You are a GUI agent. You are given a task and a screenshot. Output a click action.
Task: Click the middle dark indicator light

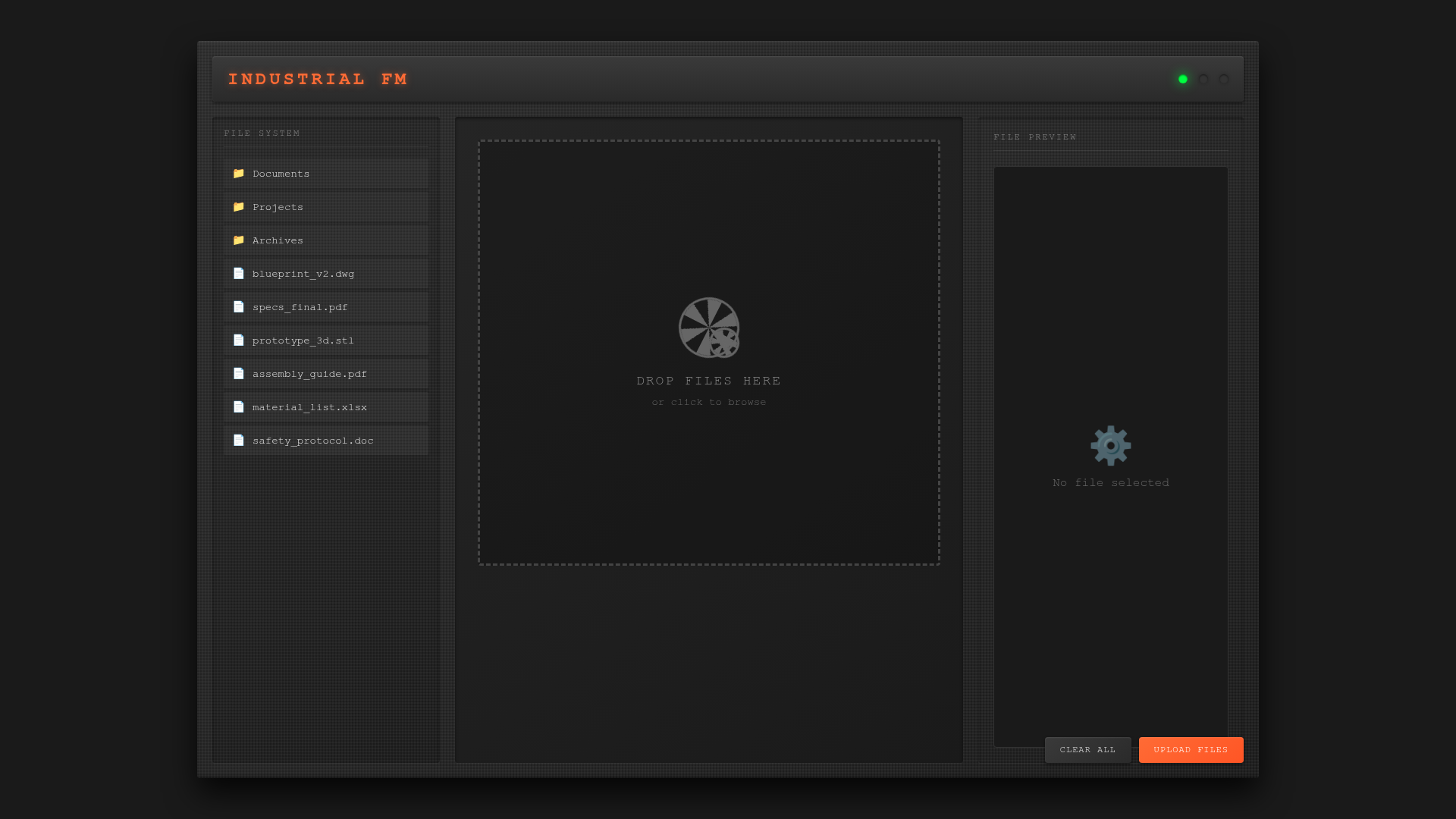coord(1203,80)
